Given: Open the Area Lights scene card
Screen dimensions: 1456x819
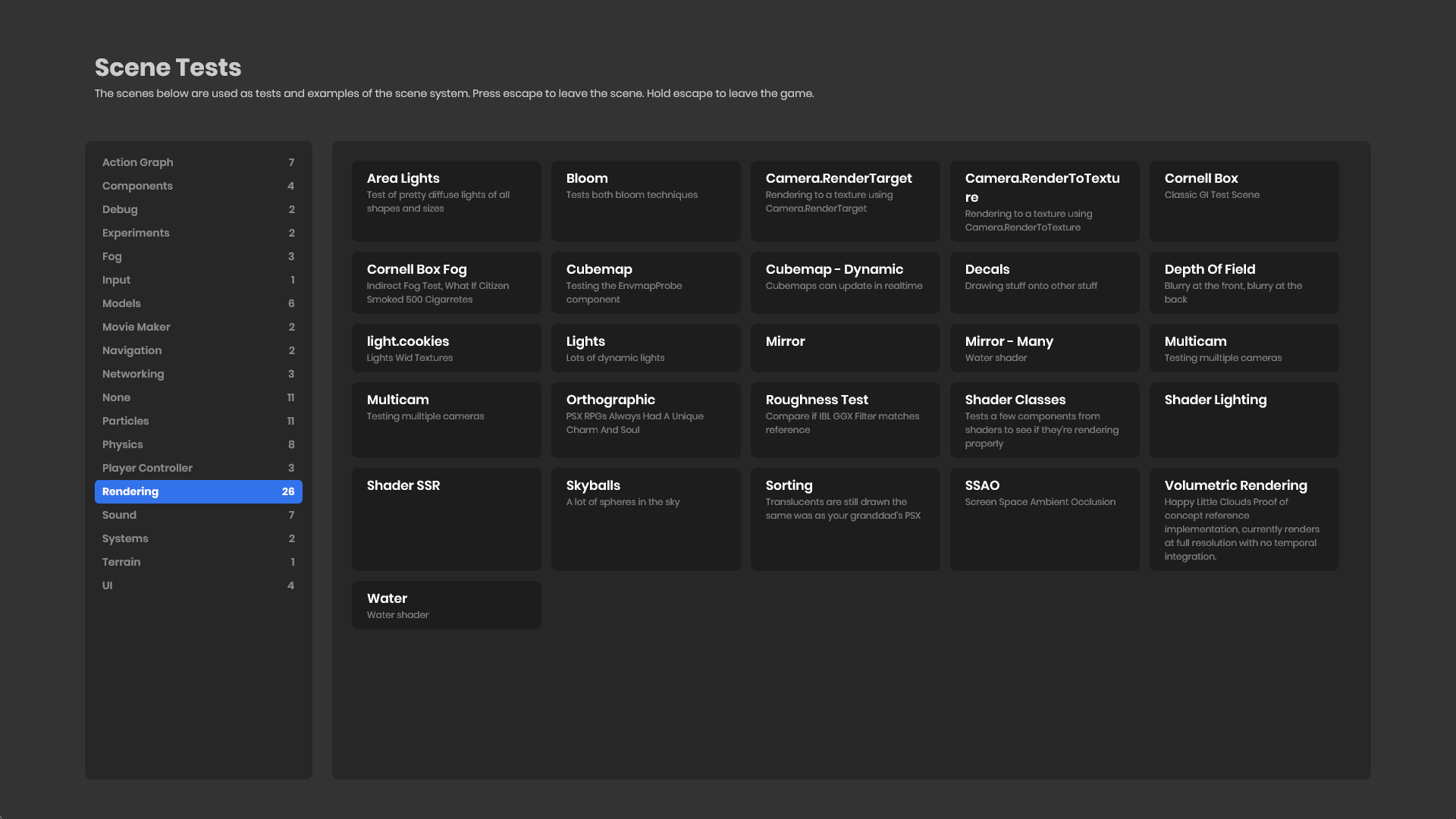Looking at the screenshot, I should 446,200.
